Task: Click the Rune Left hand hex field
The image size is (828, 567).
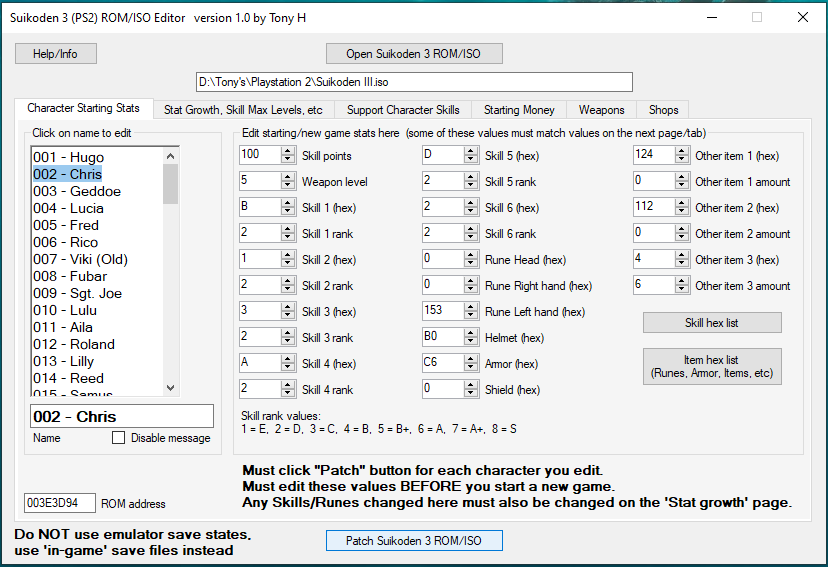Action: (x=444, y=311)
